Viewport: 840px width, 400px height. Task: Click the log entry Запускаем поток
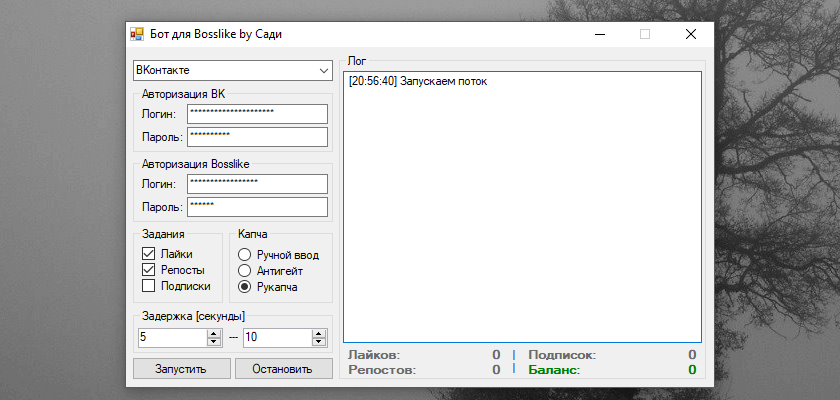(x=444, y=82)
